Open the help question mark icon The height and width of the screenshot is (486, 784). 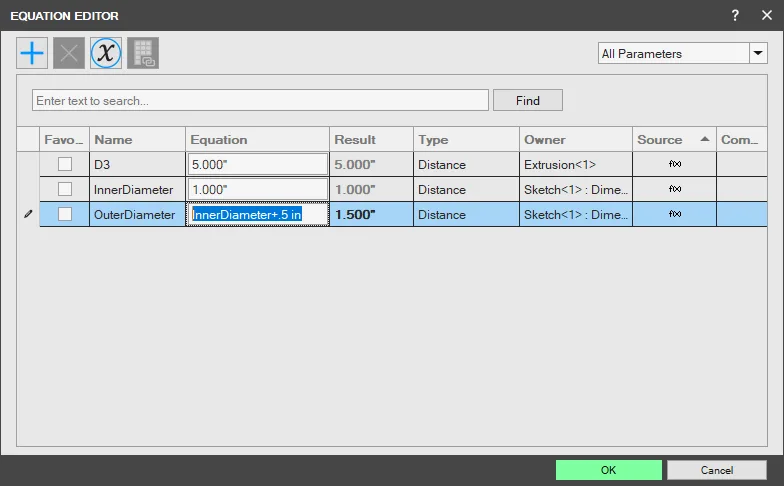(735, 16)
